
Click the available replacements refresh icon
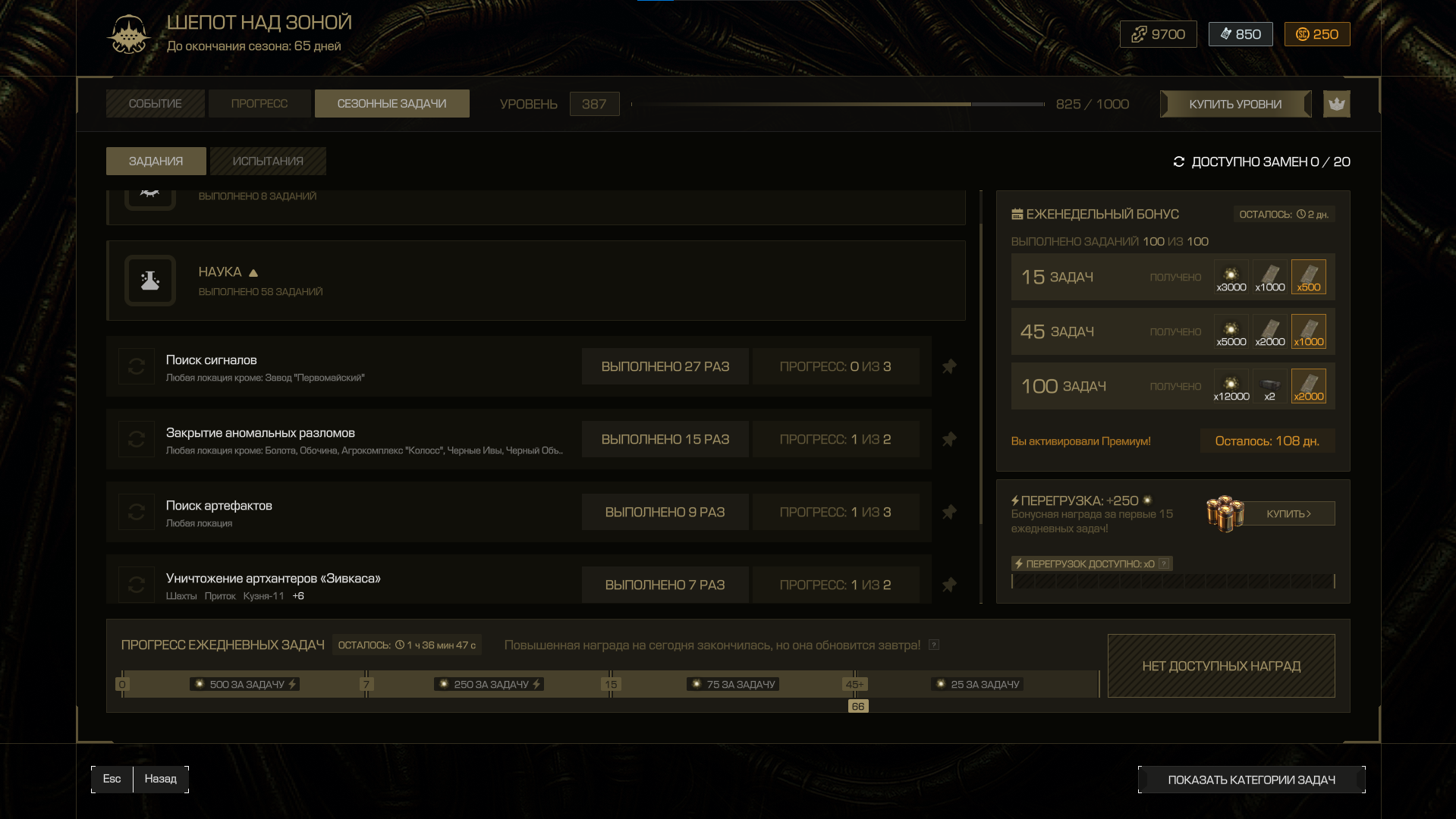click(1178, 162)
